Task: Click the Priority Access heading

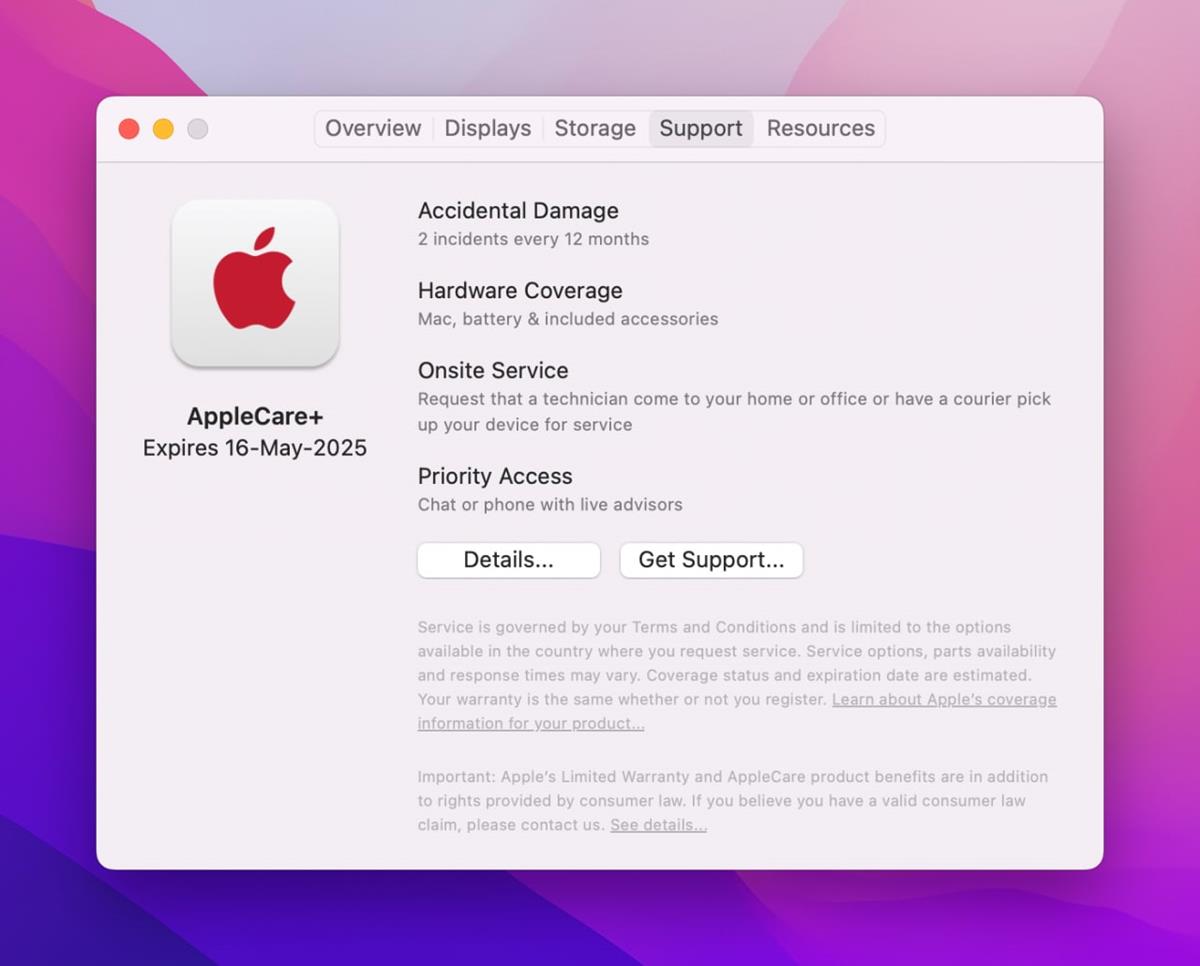Action: click(494, 476)
